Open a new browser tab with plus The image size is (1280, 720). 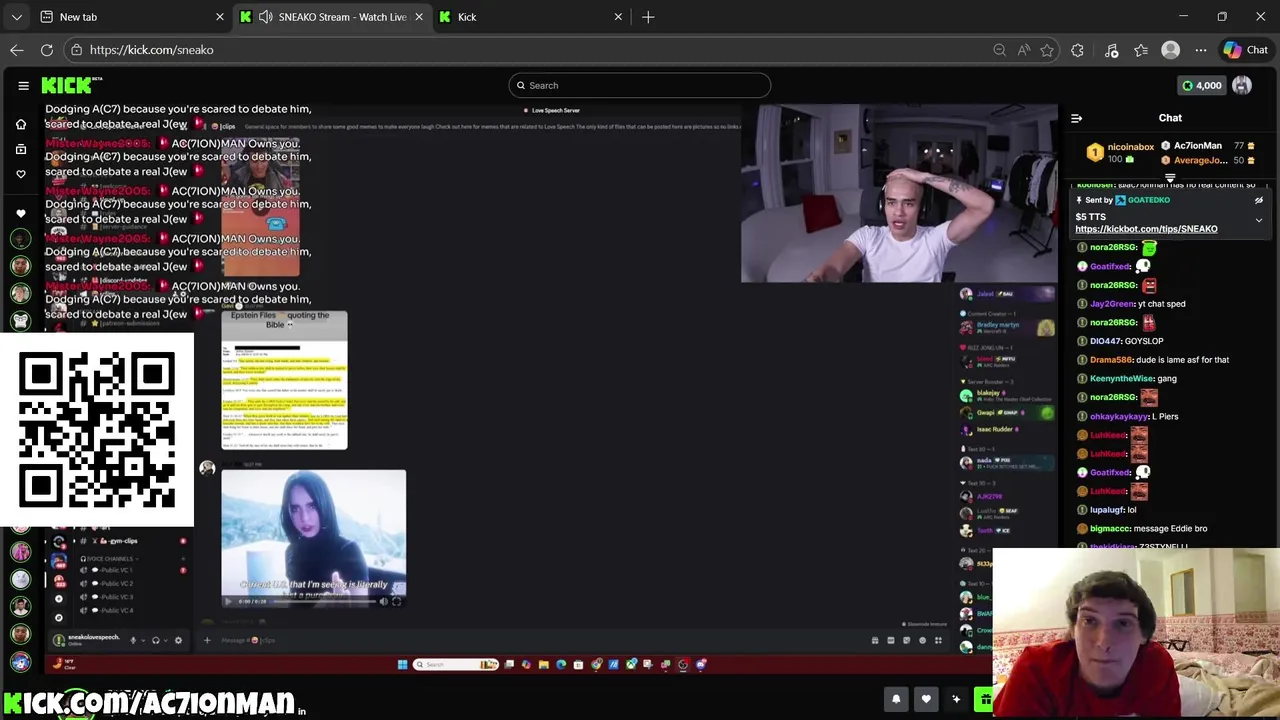pyautogui.click(x=648, y=17)
